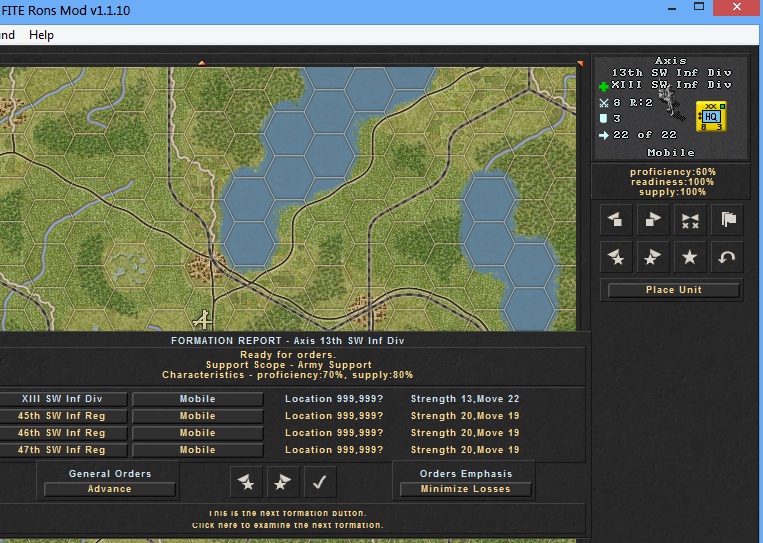Select the 47th SW Inf Reg unit

tap(63, 450)
